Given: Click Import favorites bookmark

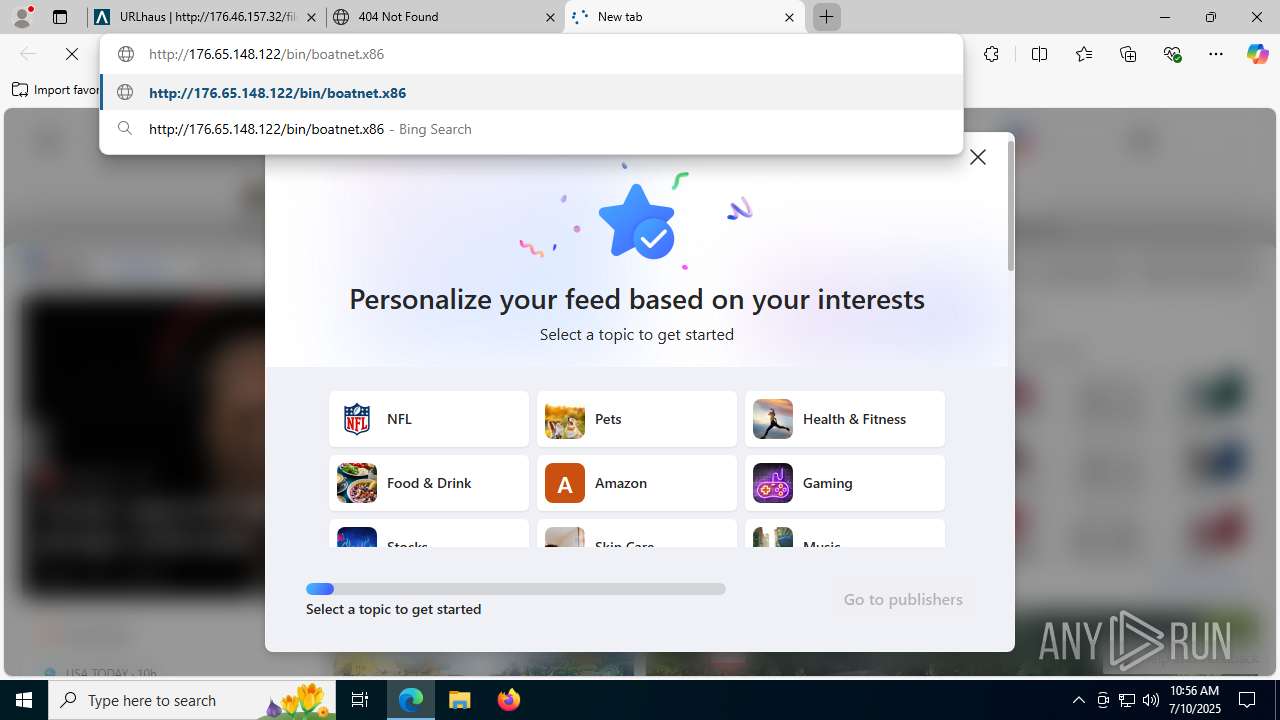Looking at the screenshot, I should point(55,90).
